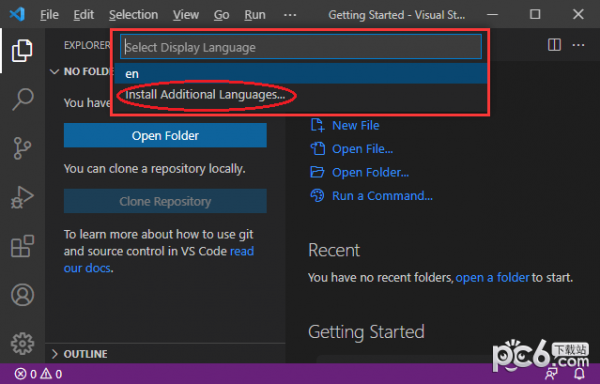Screen dimensions: 600x384
Task: Open editor More Actions ellipsis
Action: tap(578, 45)
